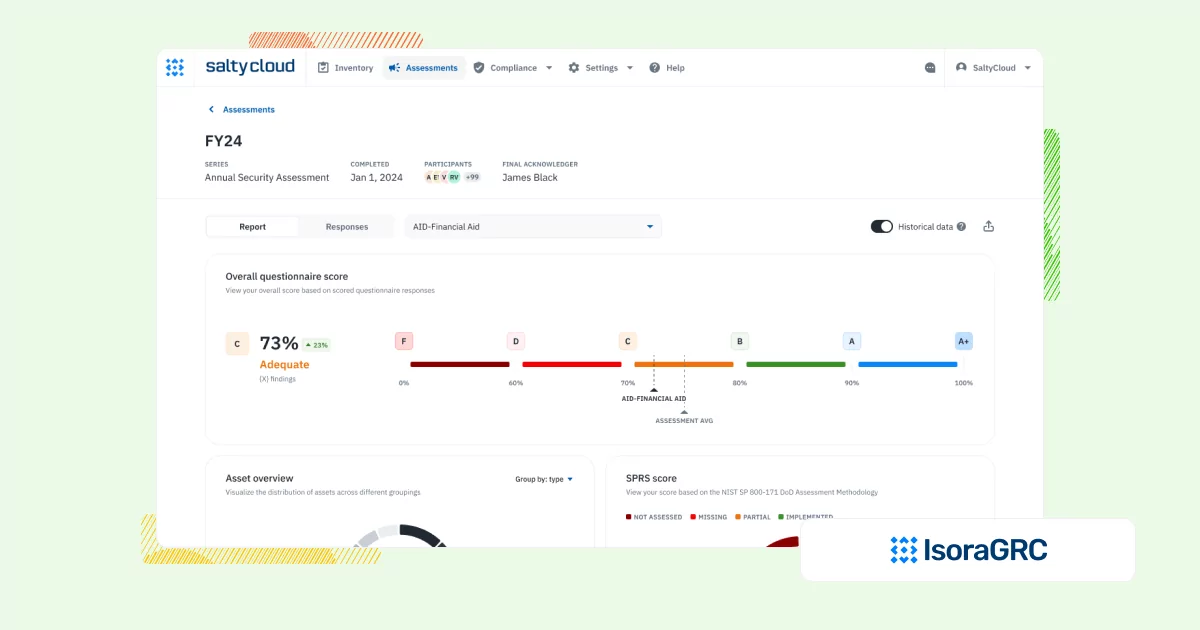The image size is (1200, 630).
Task: Open the Settings menu label
Action: [x=602, y=68]
